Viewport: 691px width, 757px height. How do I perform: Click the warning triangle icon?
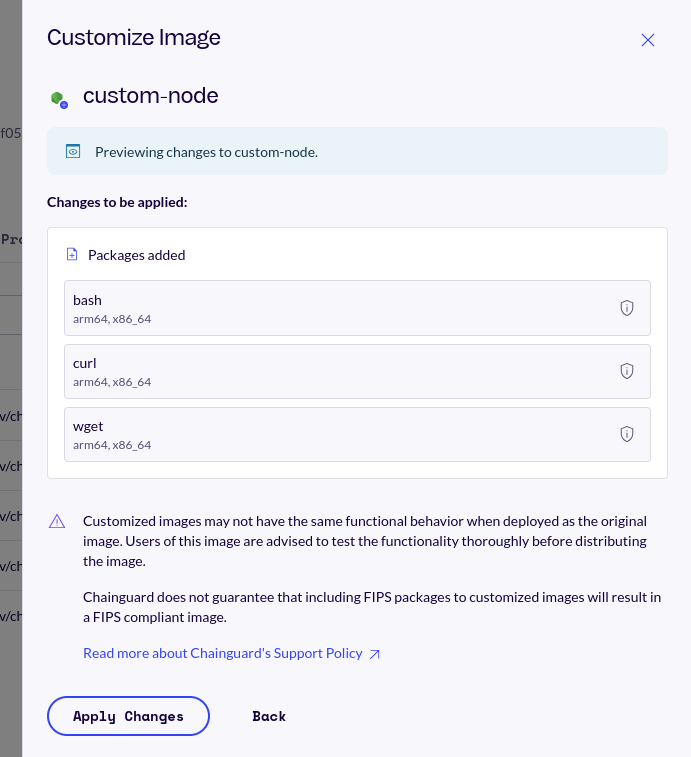(57, 521)
